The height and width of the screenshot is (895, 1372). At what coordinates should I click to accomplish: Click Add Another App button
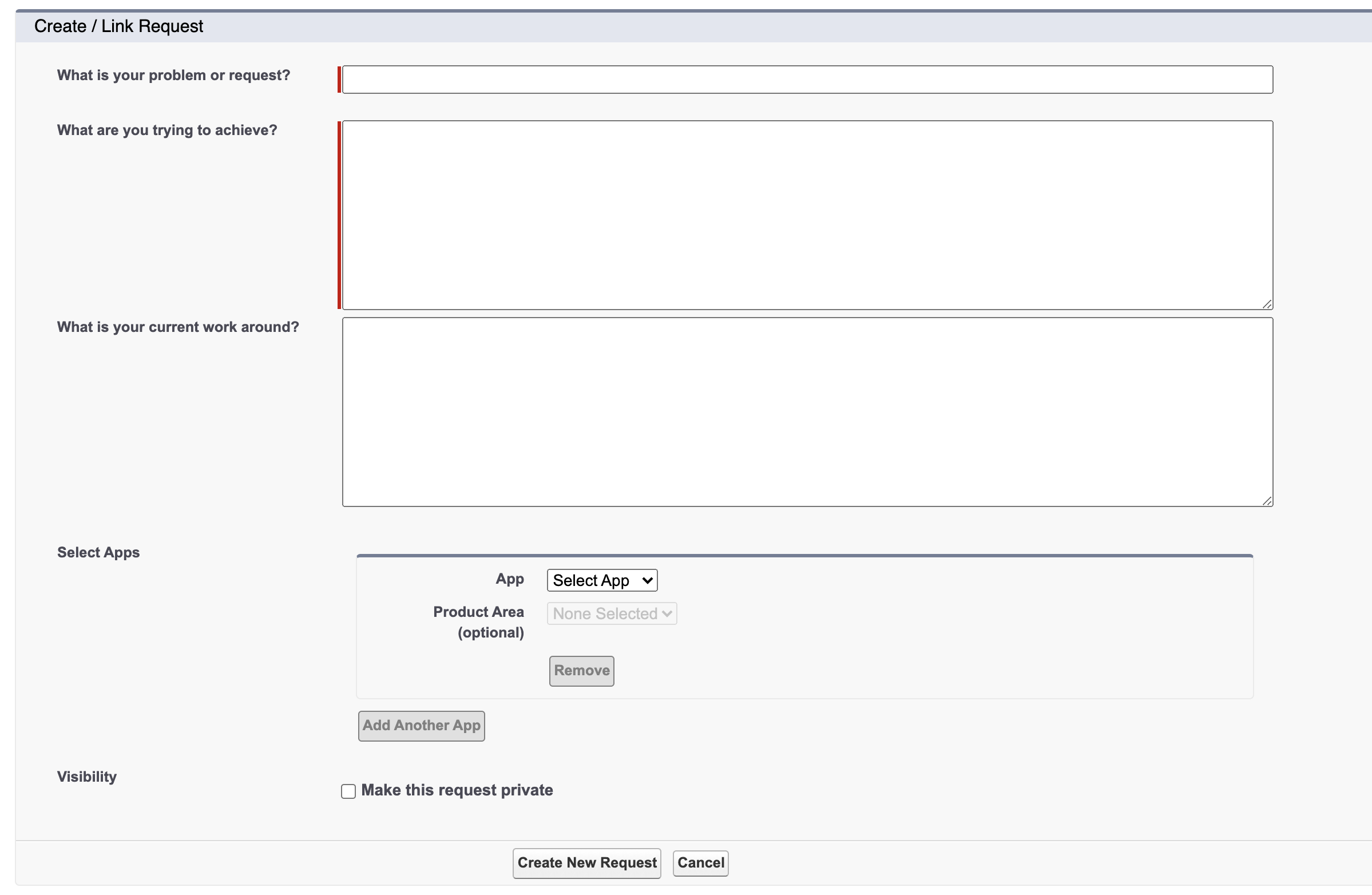(x=421, y=726)
